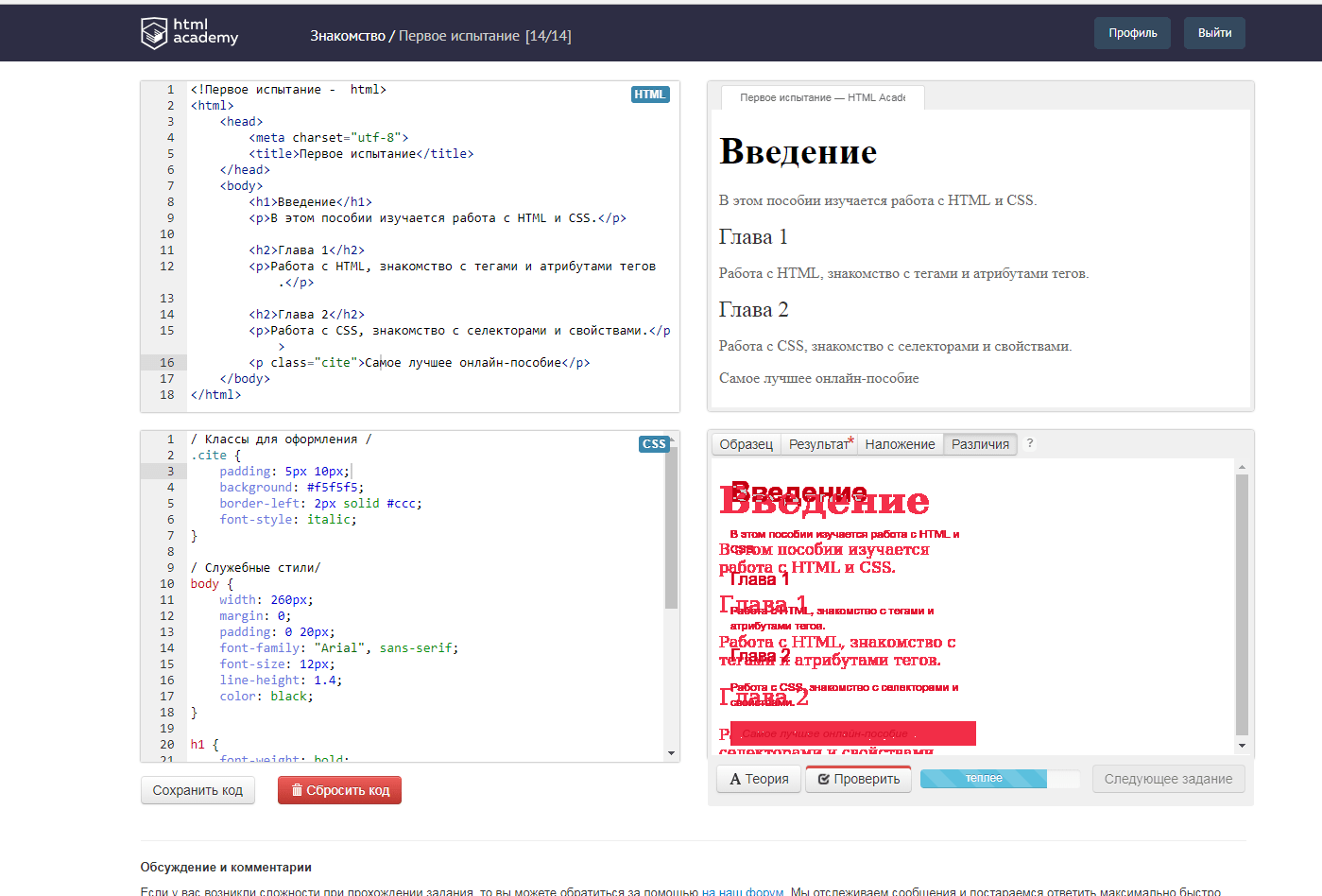Screen dimensions: 1322x896
Task: Click the letter A icon on Теория
Action: (x=735, y=780)
